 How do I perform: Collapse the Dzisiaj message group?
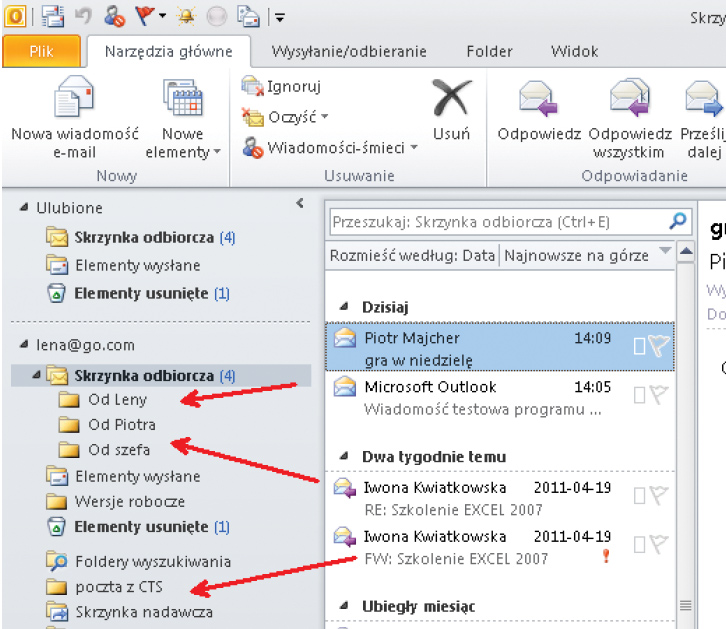click(x=345, y=307)
